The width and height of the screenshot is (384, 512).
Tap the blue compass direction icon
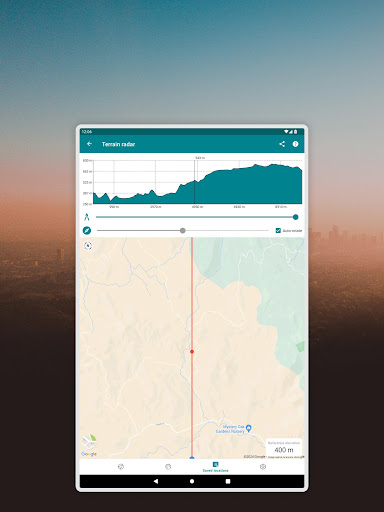[87, 230]
